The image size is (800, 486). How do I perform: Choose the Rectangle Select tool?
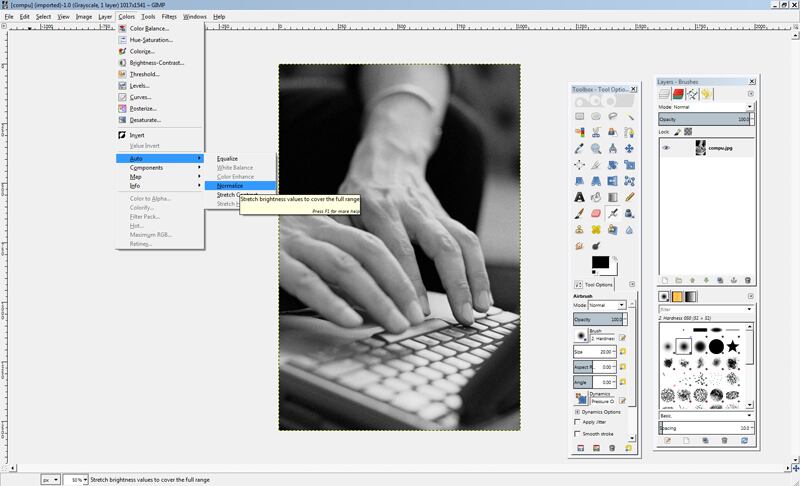(x=579, y=116)
